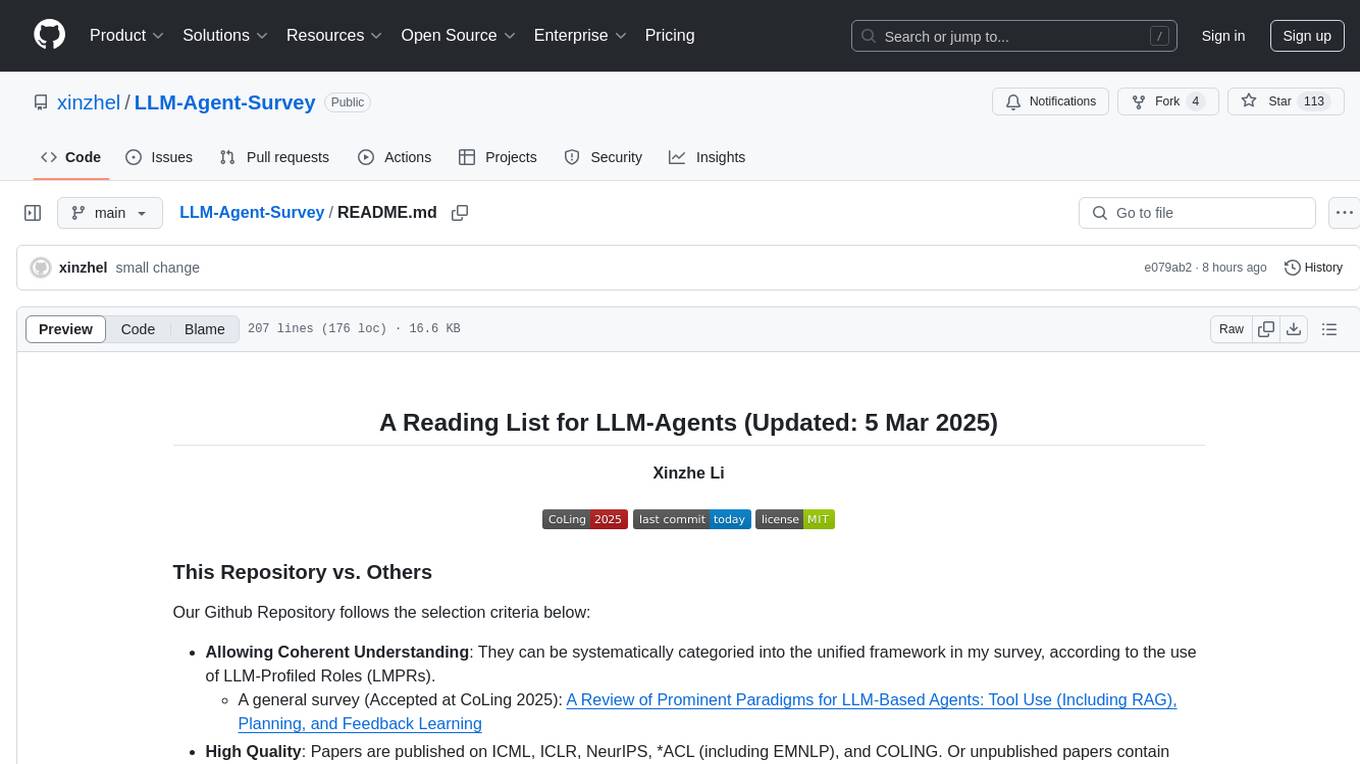Click the Sign up button
The image size is (1360, 764).
[x=1307, y=36]
